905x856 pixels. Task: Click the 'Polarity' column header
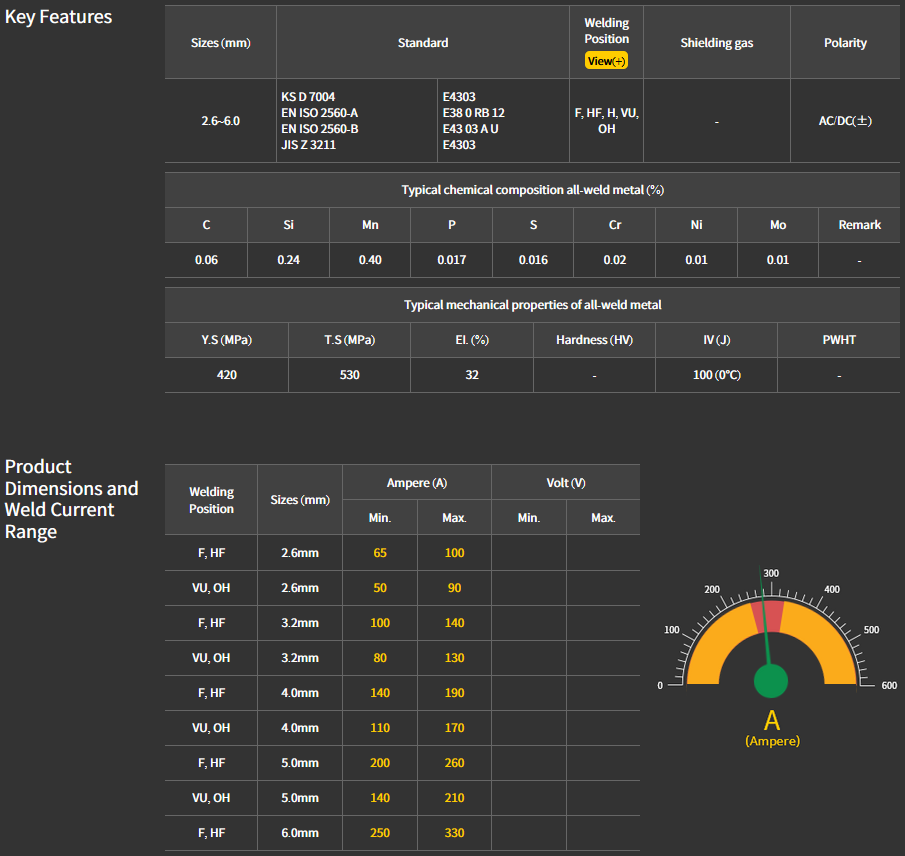845,43
